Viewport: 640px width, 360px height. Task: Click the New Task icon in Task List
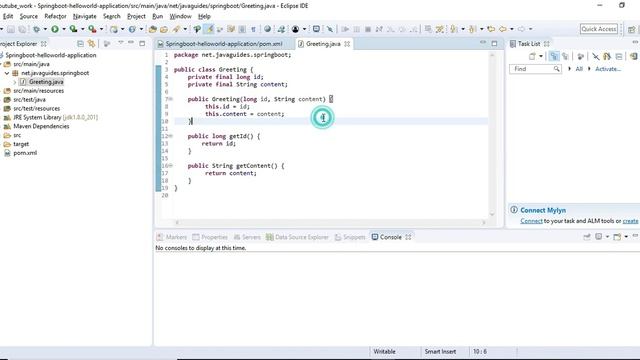[532, 56]
